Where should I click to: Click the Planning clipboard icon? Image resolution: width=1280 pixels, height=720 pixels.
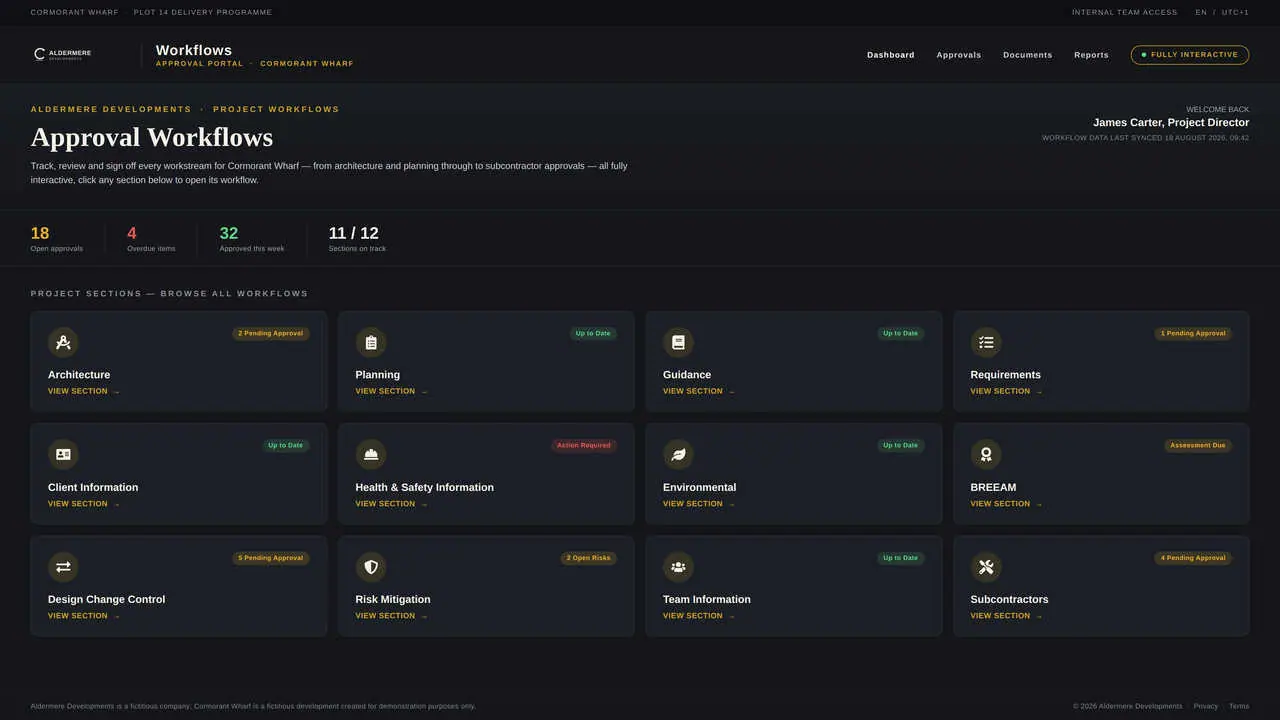point(371,343)
